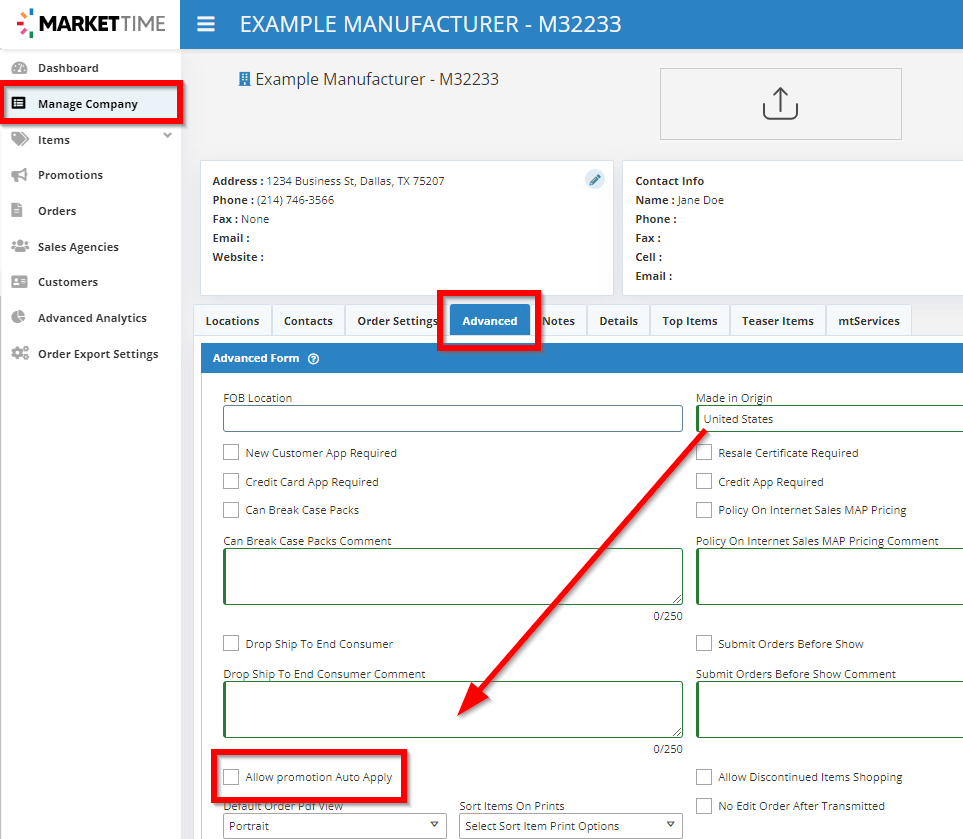Open the Order Settings tab
This screenshot has width=963, height=839.
(x=397, y=321)
